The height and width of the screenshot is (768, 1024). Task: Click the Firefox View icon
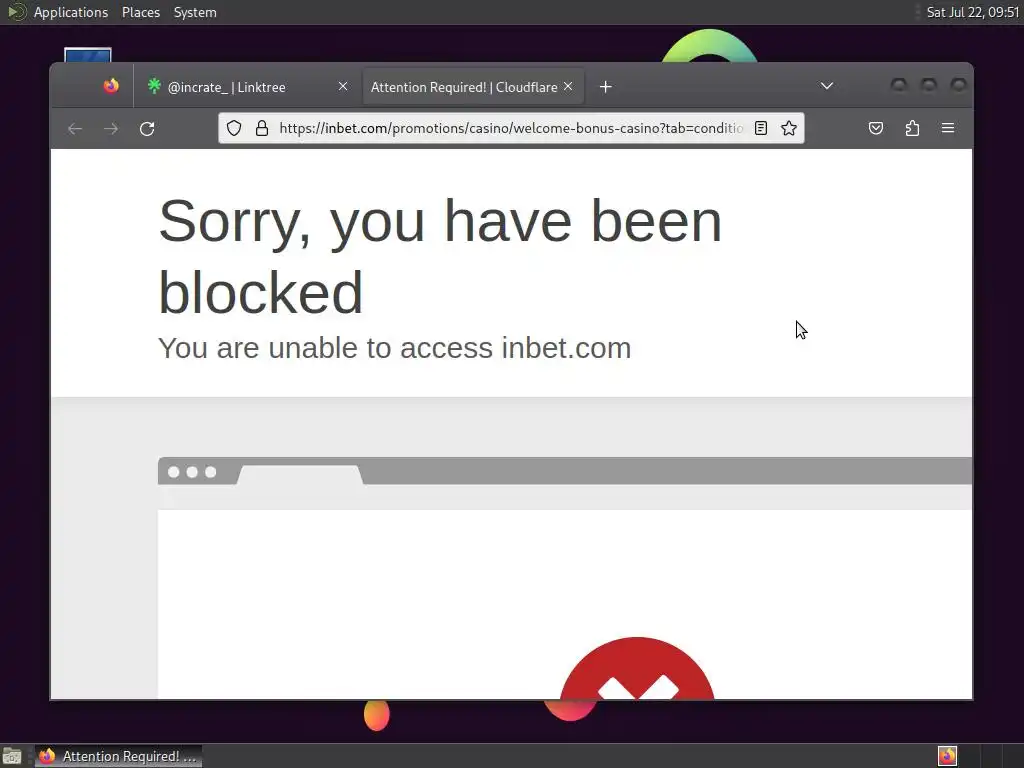point(111,86)
